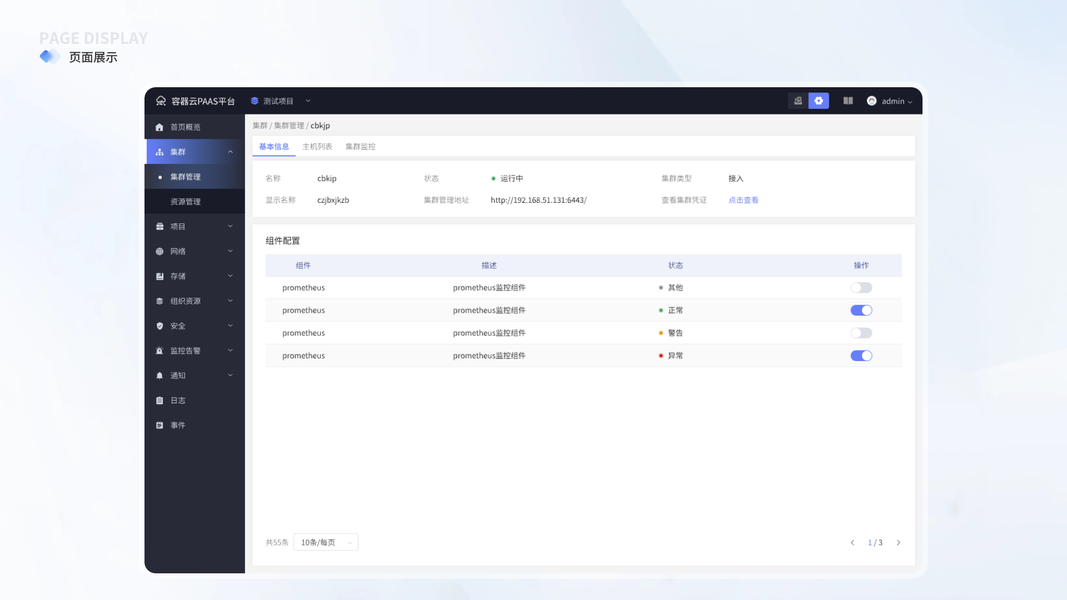This screenshot has width=1067, height=600.
Task: Click the 操作 column header
Action: (x=861, y=265)
